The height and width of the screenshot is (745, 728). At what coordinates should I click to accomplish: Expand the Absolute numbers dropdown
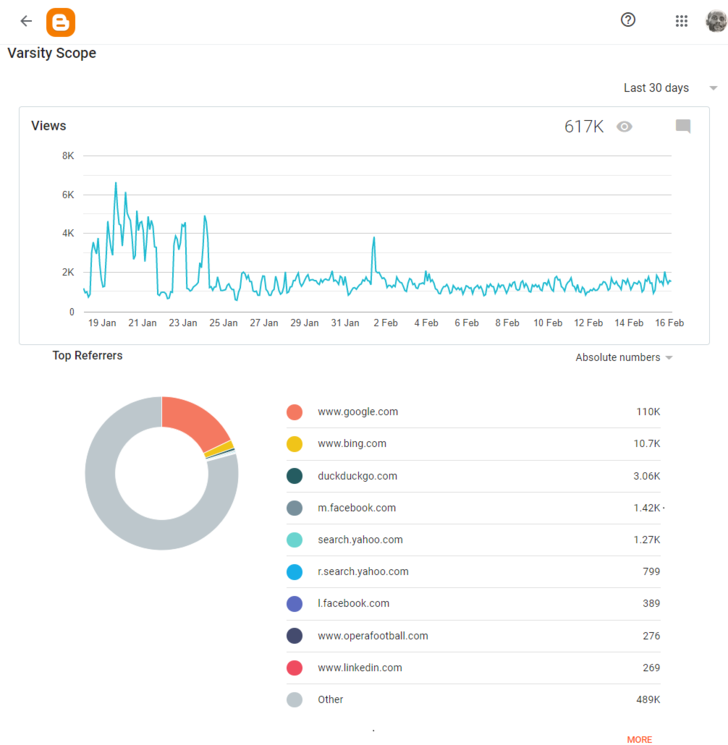[624, 357]
